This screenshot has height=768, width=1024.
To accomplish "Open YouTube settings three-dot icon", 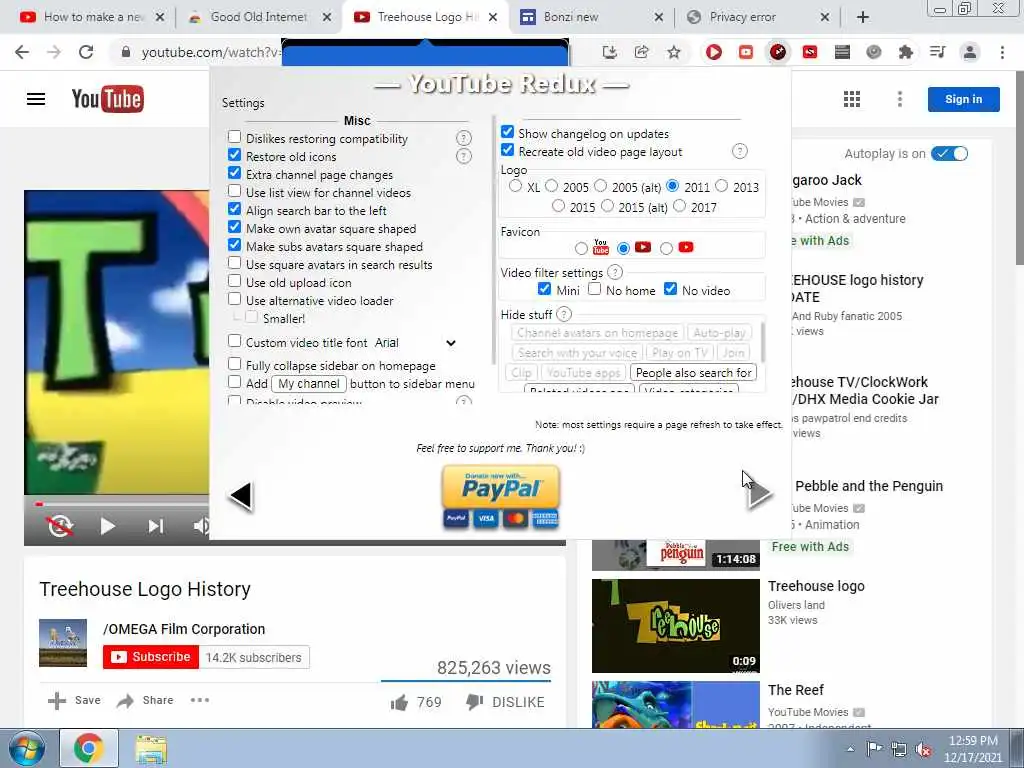I will (900, 99).
